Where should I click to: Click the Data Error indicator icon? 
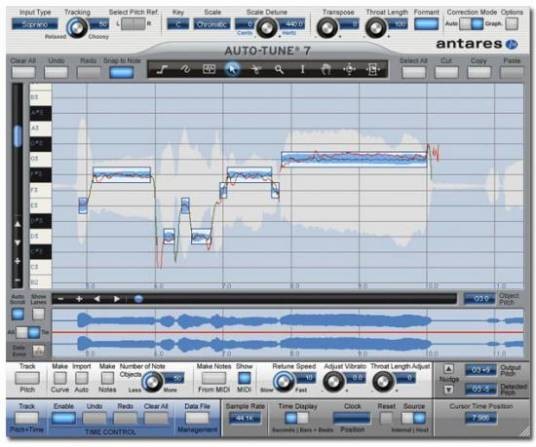[38, 350]
